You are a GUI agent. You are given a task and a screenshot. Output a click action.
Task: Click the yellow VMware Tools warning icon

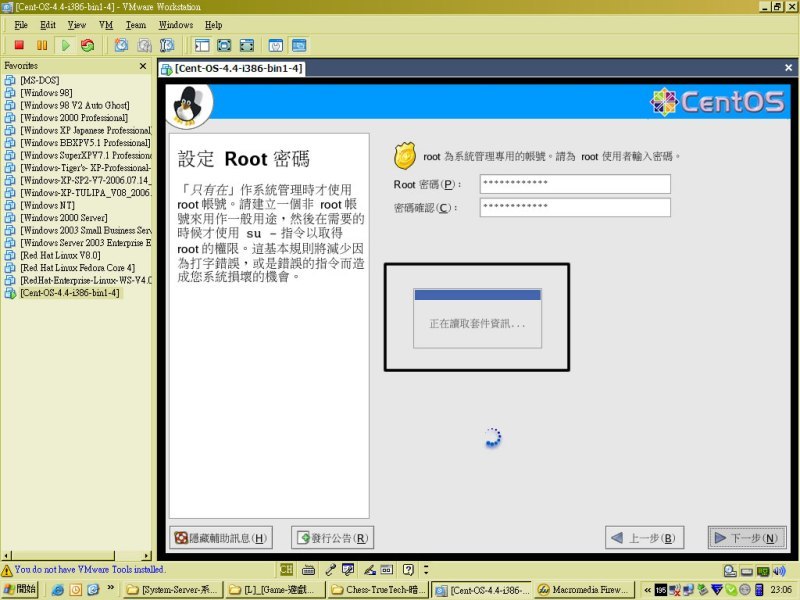tap(7, 570)
